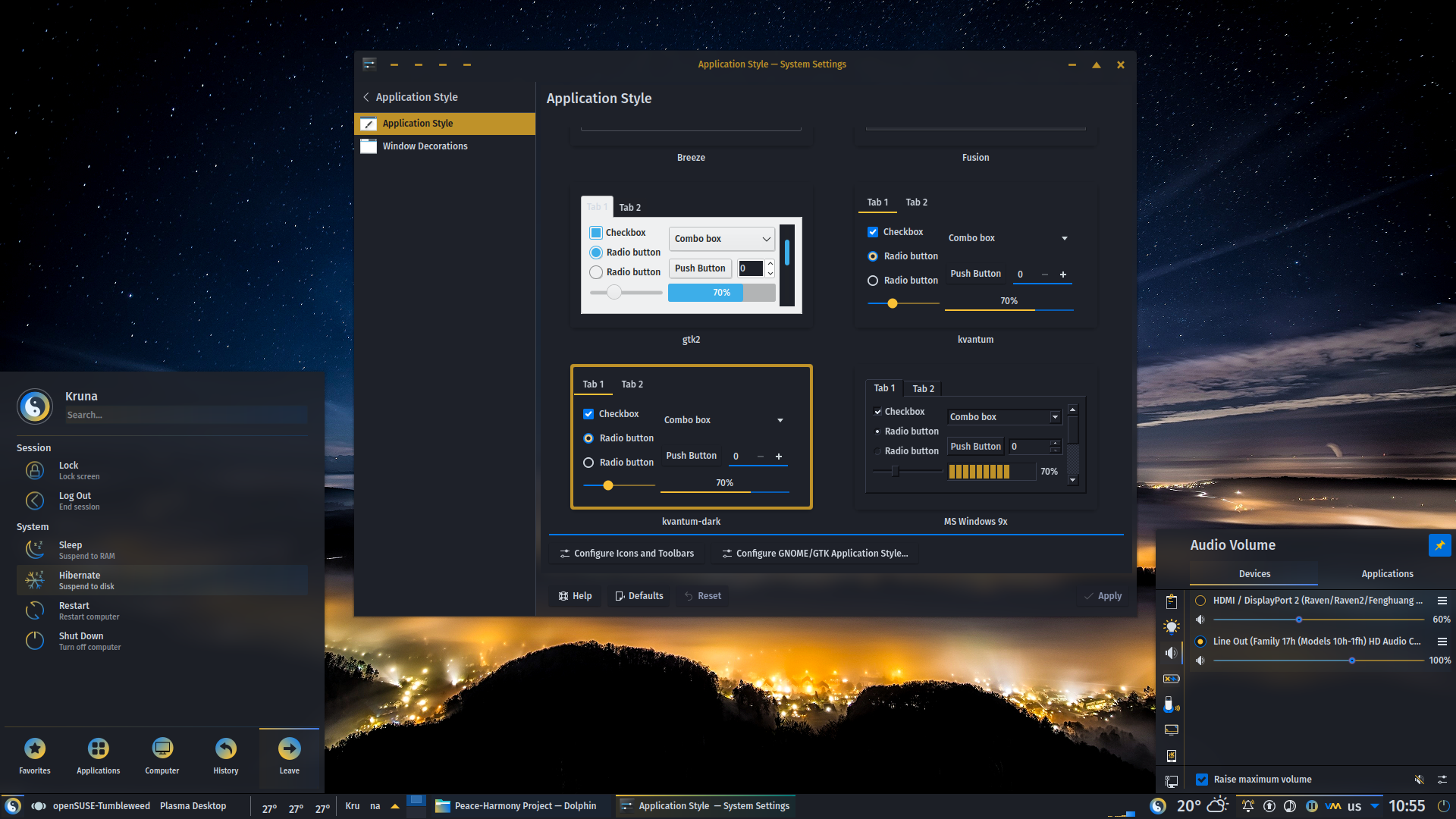Mute the HDMI / DisplayPort 2 speaker icon
This screenshot has height=819, width=1456.
[x=1200, y=620]
